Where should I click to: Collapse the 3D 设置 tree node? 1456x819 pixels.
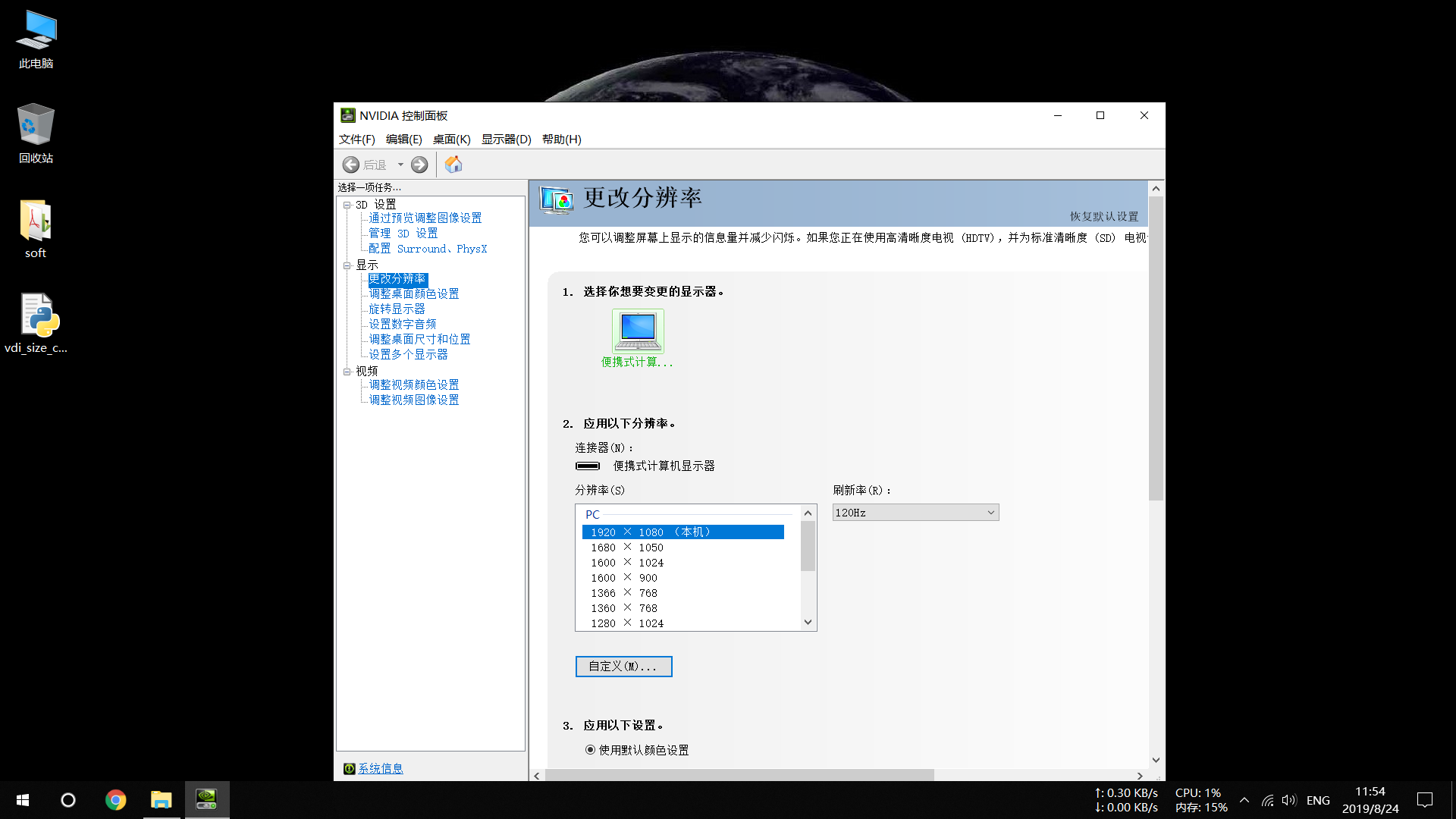(x=347, y=205)
